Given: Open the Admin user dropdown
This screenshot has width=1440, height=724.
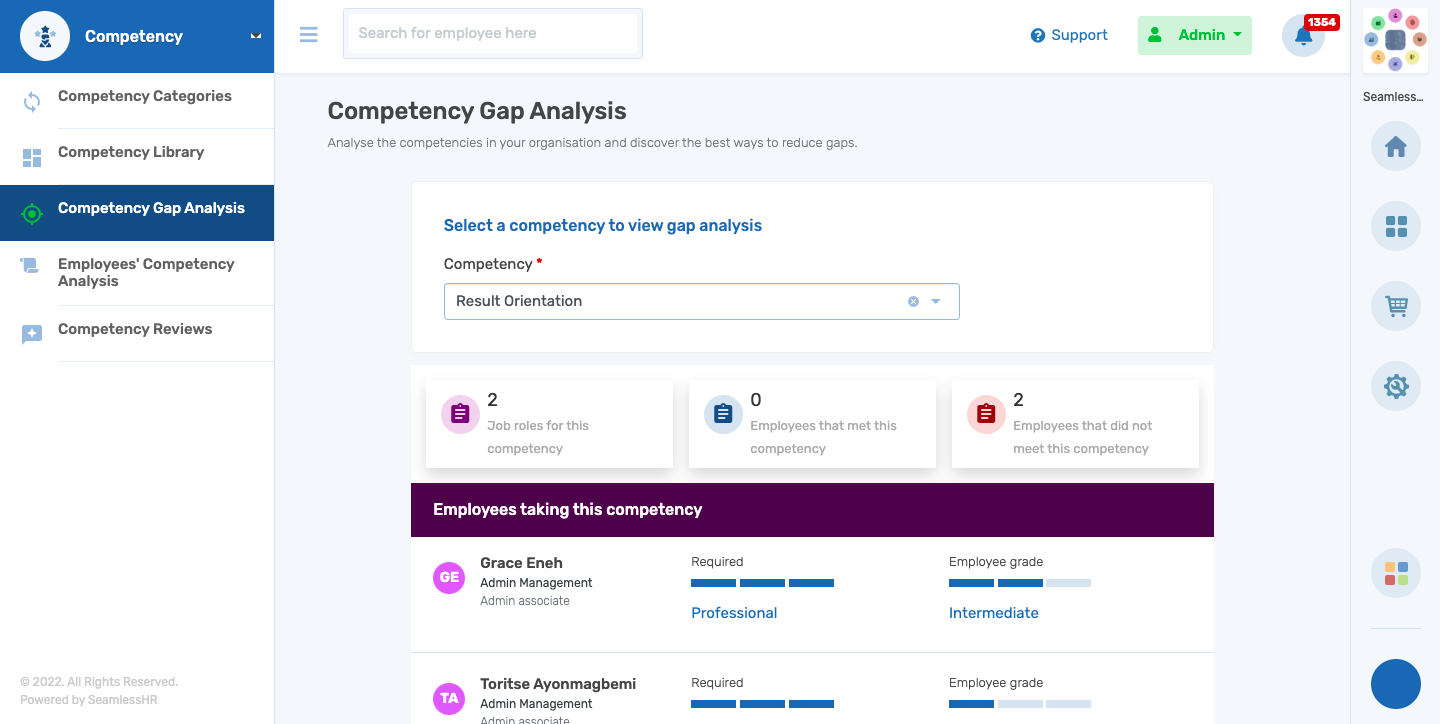Looking at the screenshot, I should pyautogui.click(x=1195, y=35).
